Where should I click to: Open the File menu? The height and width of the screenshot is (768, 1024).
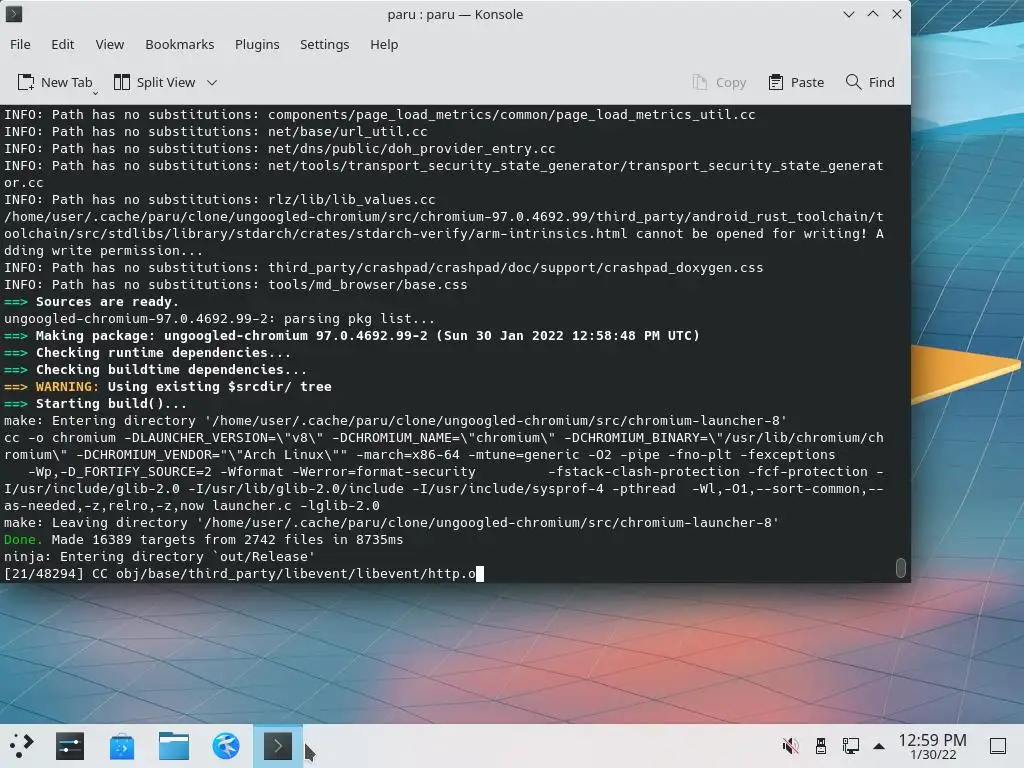[x=20, y=44]
